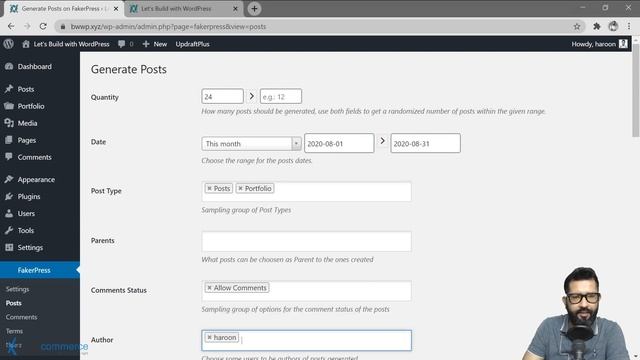Click the Appearance brush icon in sidebar
This screenshot has width=640, height=360.
click(x=9, y=179)
